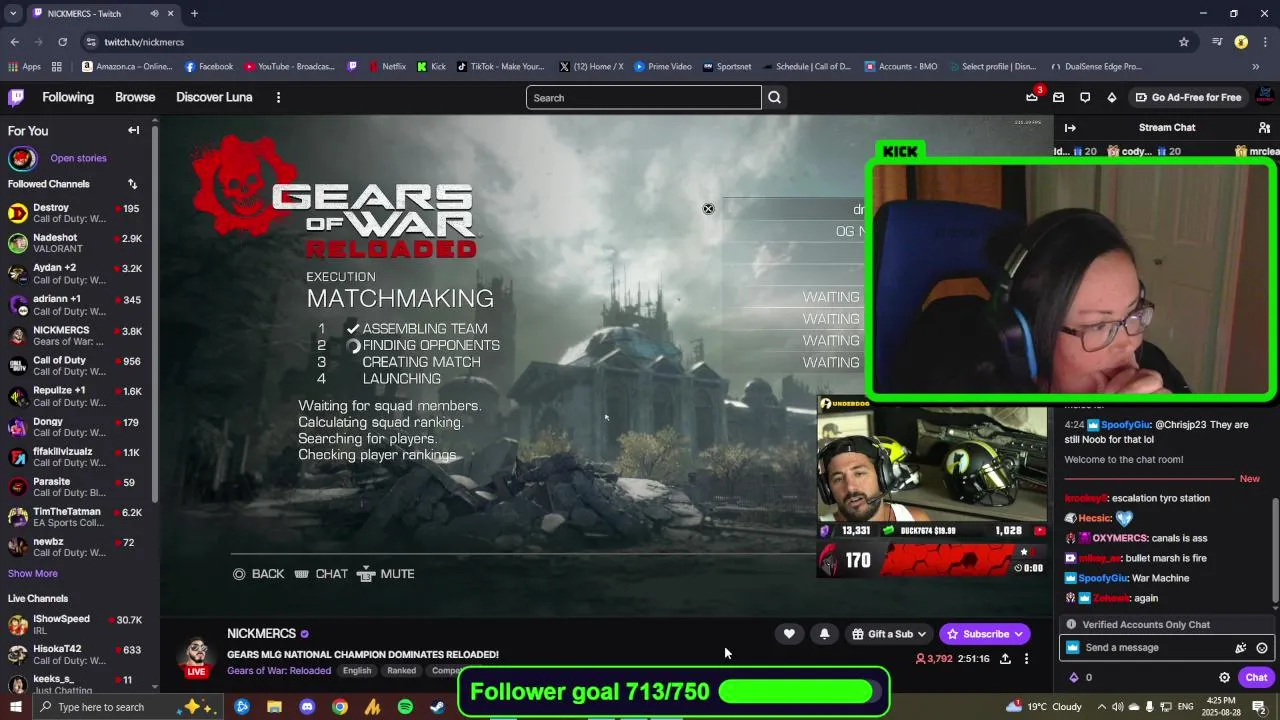Click the Twitch logo home icon
The width and height of the screenshot is (1280, 720).
point(16,97)
